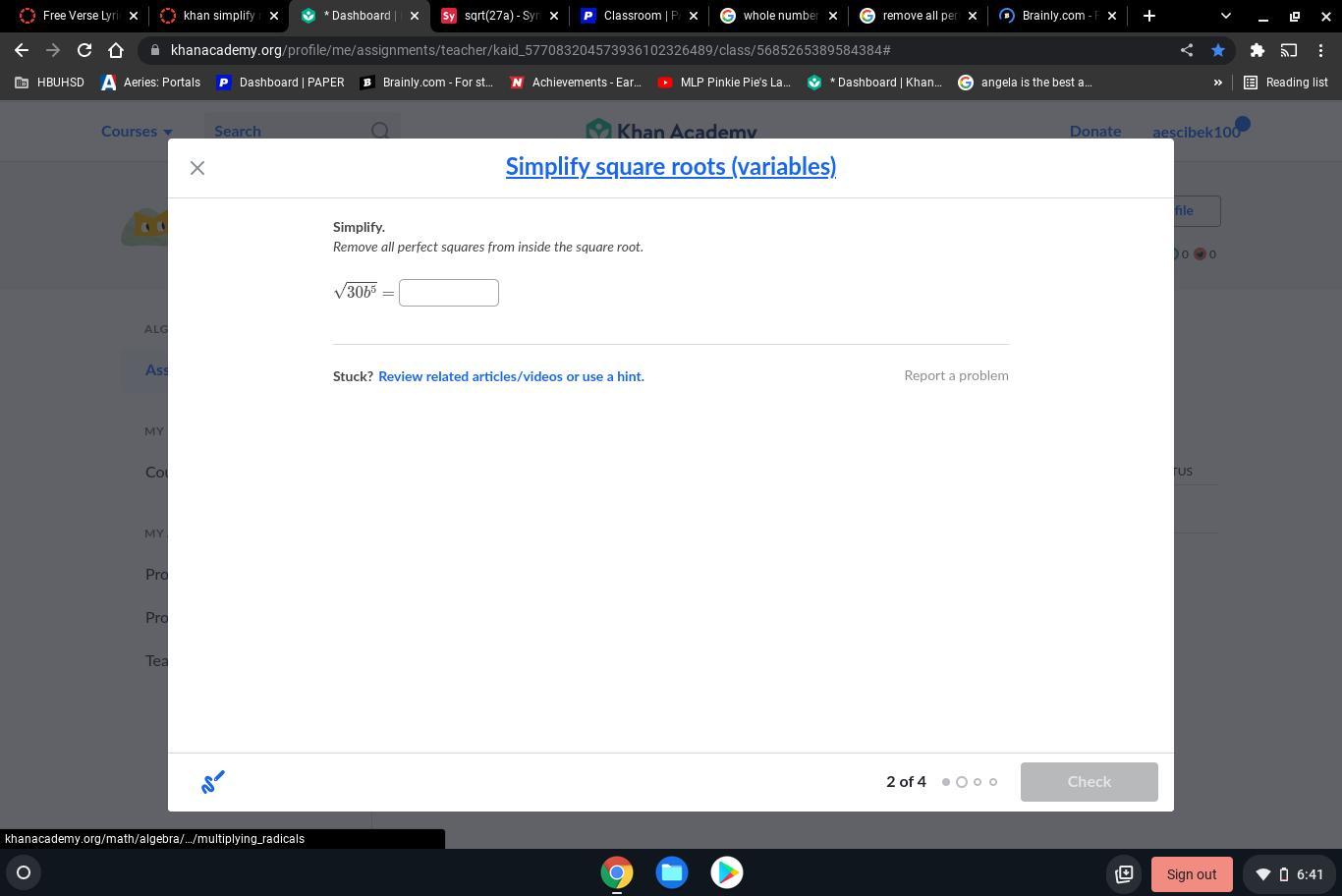
Task: Open Dashboard | Khan bookmark
Action: click(874, 83)
